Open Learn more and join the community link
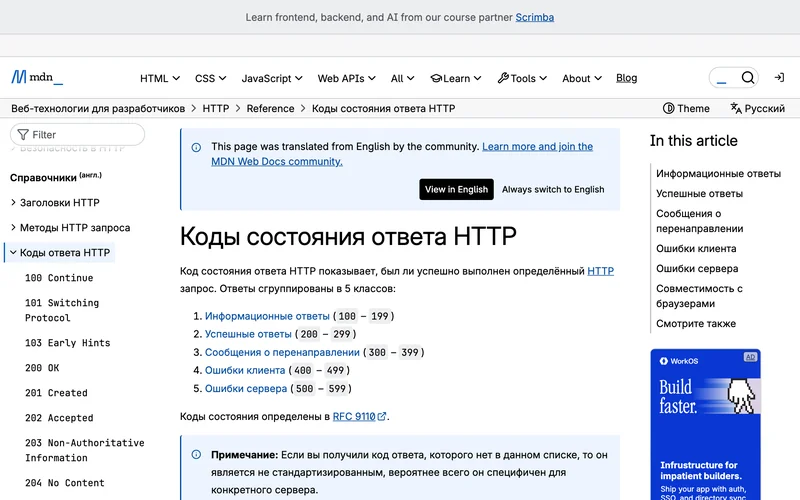This screenshot has height=500, width=800. 402,154
